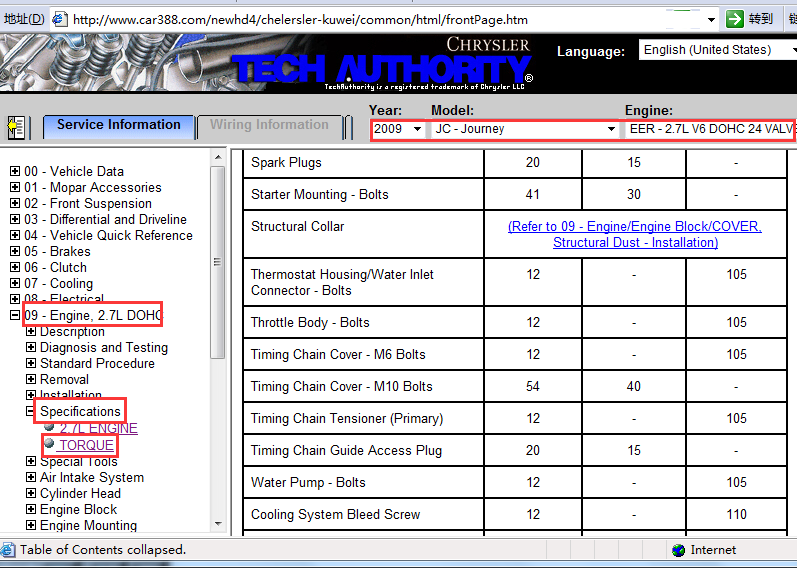Screen dimensions: 797x568
Task: Click Cooling System Bleed Screw row label
Action: pyautogui.click(x=335, y=515)
